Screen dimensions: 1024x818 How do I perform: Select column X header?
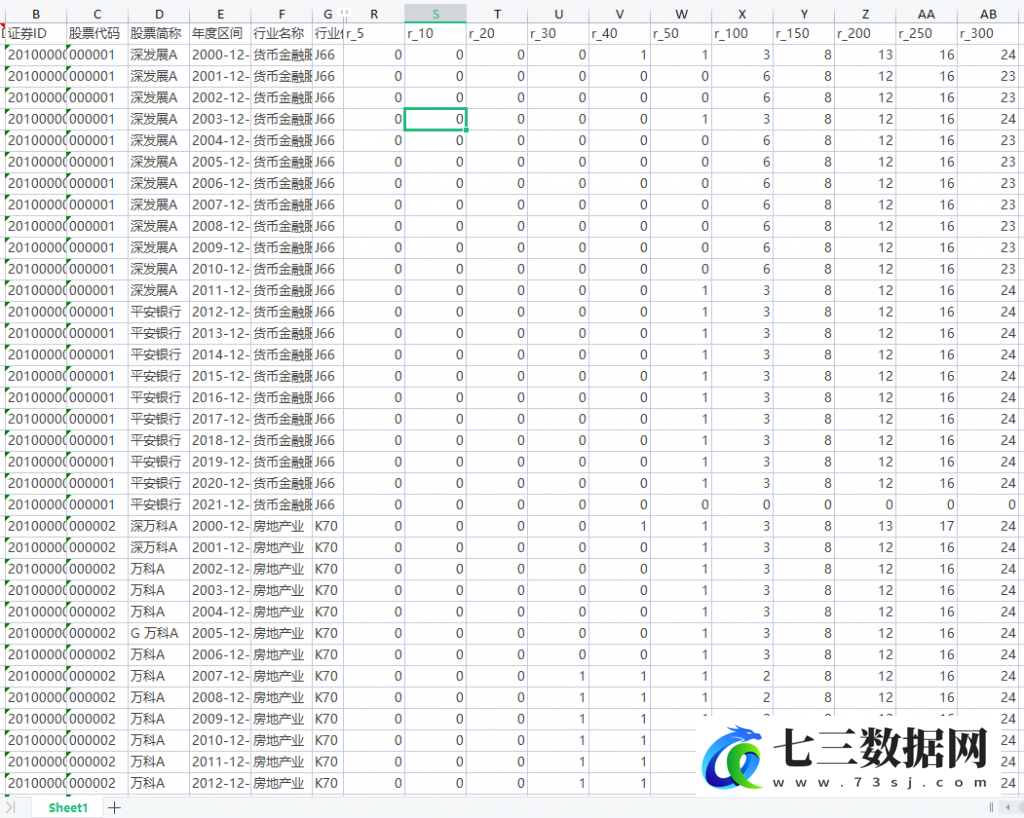(x=743, y=14)
